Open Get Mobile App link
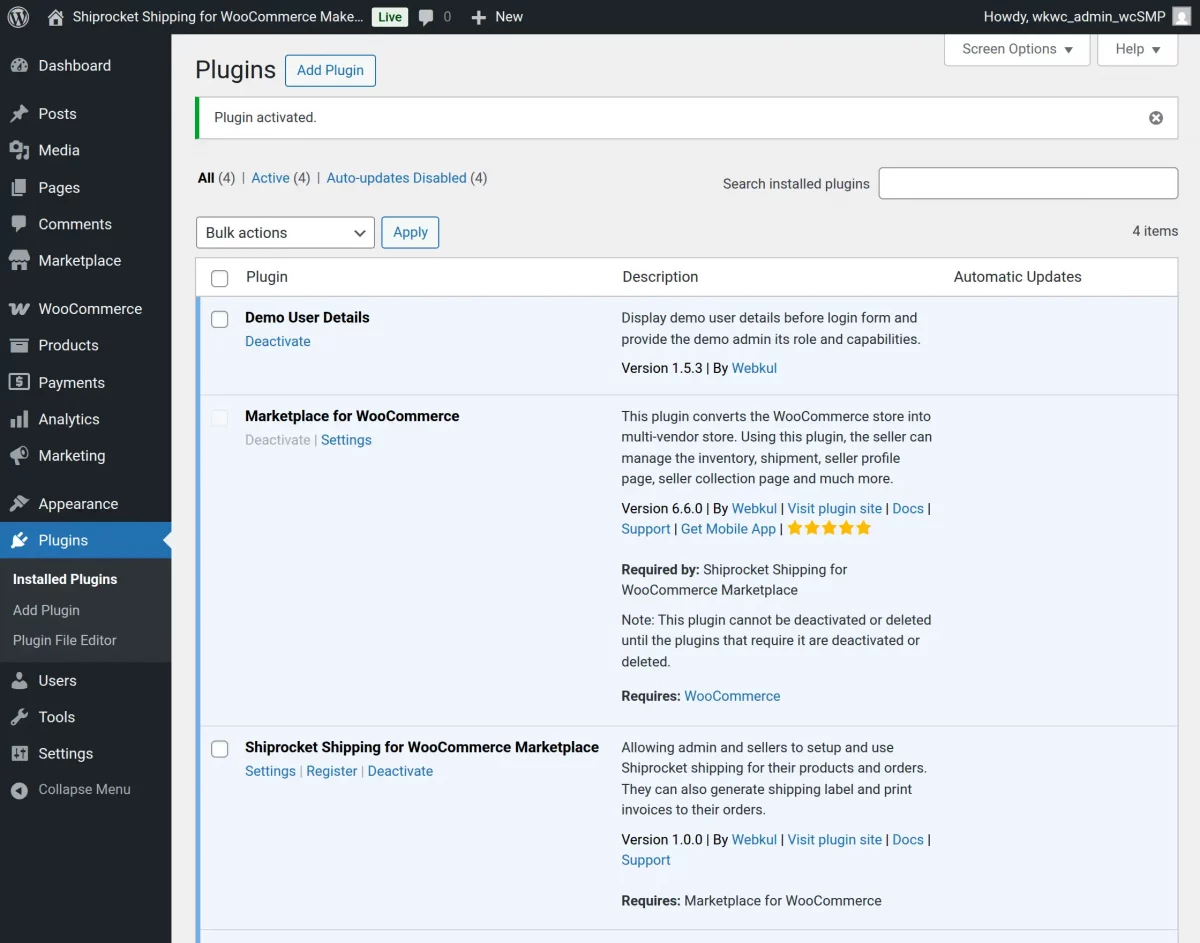Viewport: 1200px width, 943px height. tap(728, 529)
